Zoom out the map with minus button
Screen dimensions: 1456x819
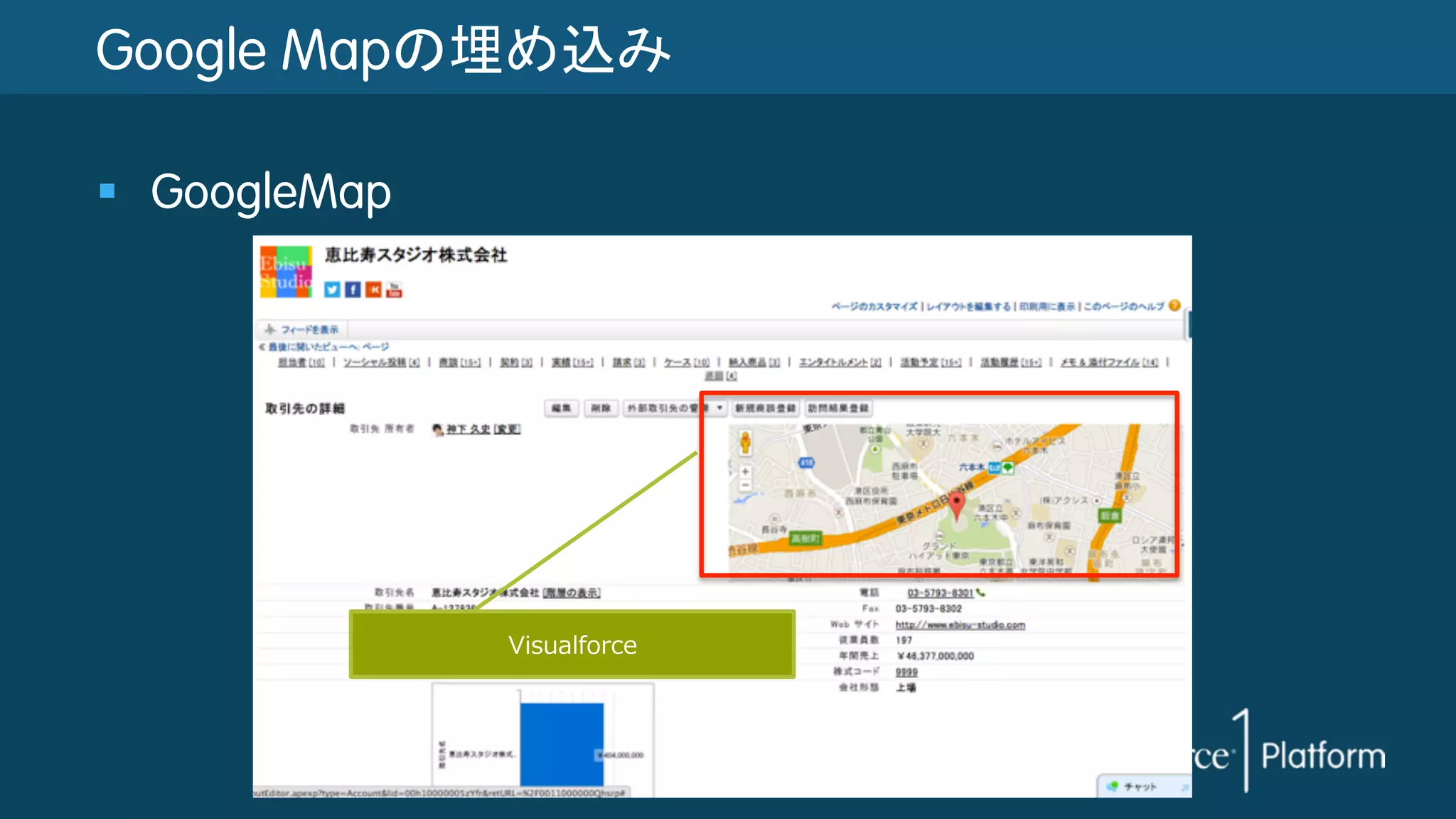pos(745,486)
